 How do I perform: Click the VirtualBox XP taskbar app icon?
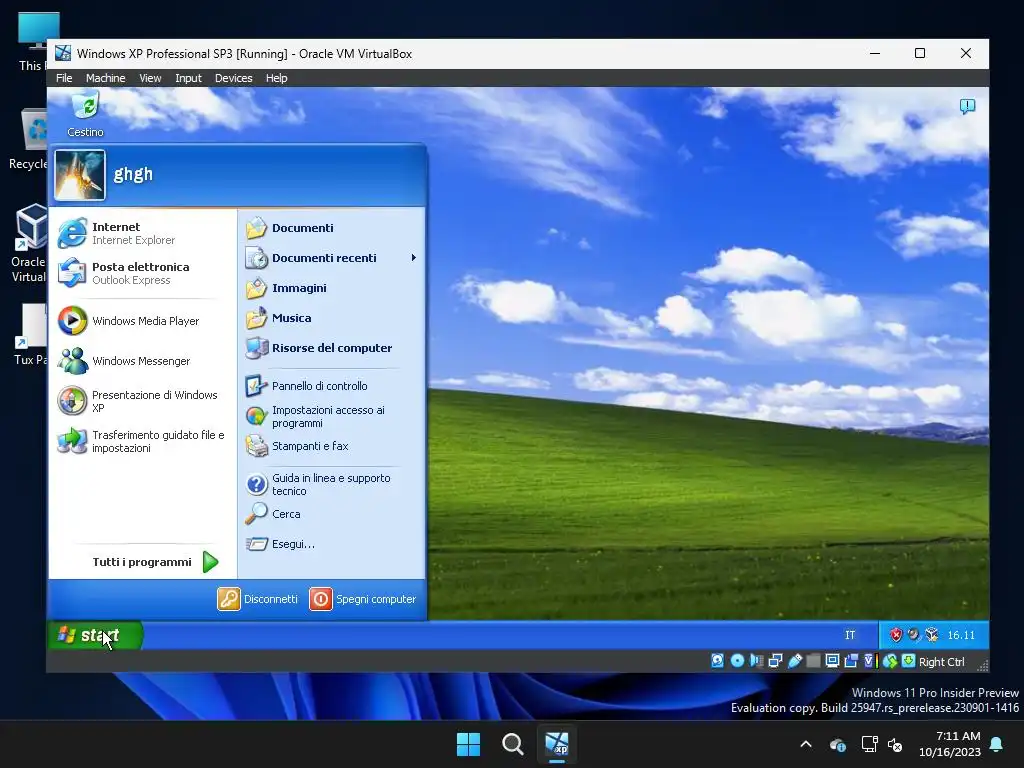coord(557,744)
